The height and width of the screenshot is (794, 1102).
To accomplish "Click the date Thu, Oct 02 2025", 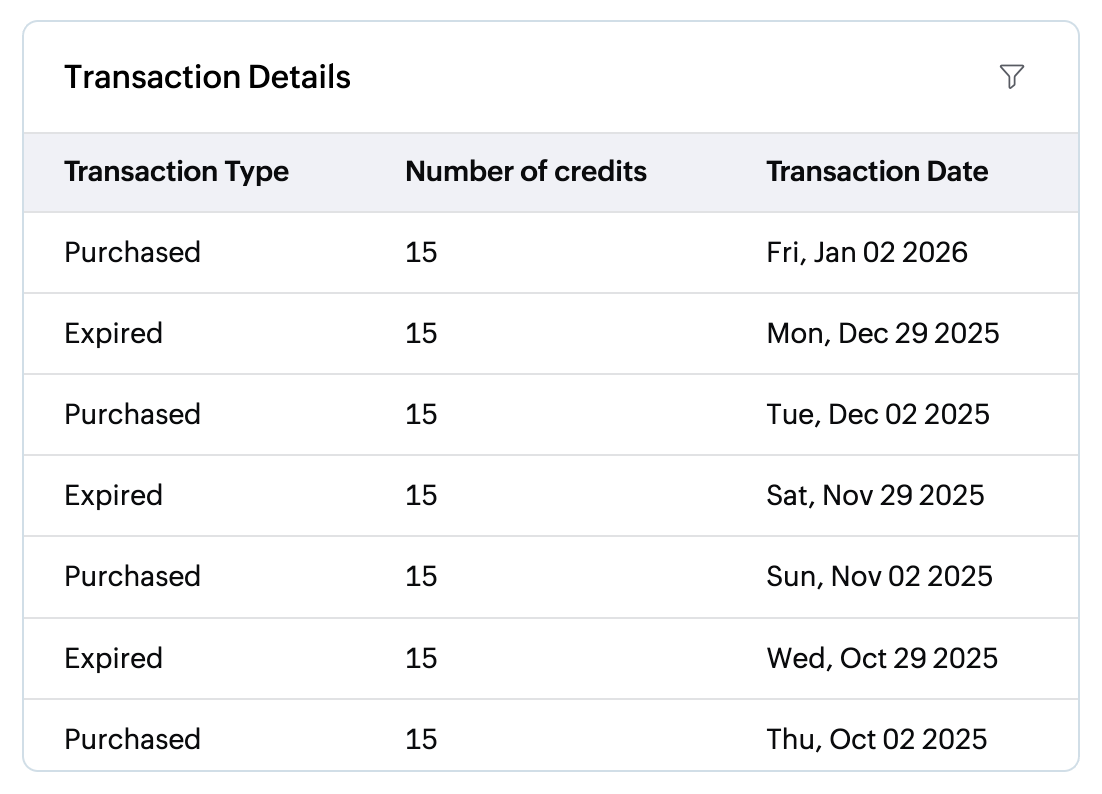I will coord(876,739).
